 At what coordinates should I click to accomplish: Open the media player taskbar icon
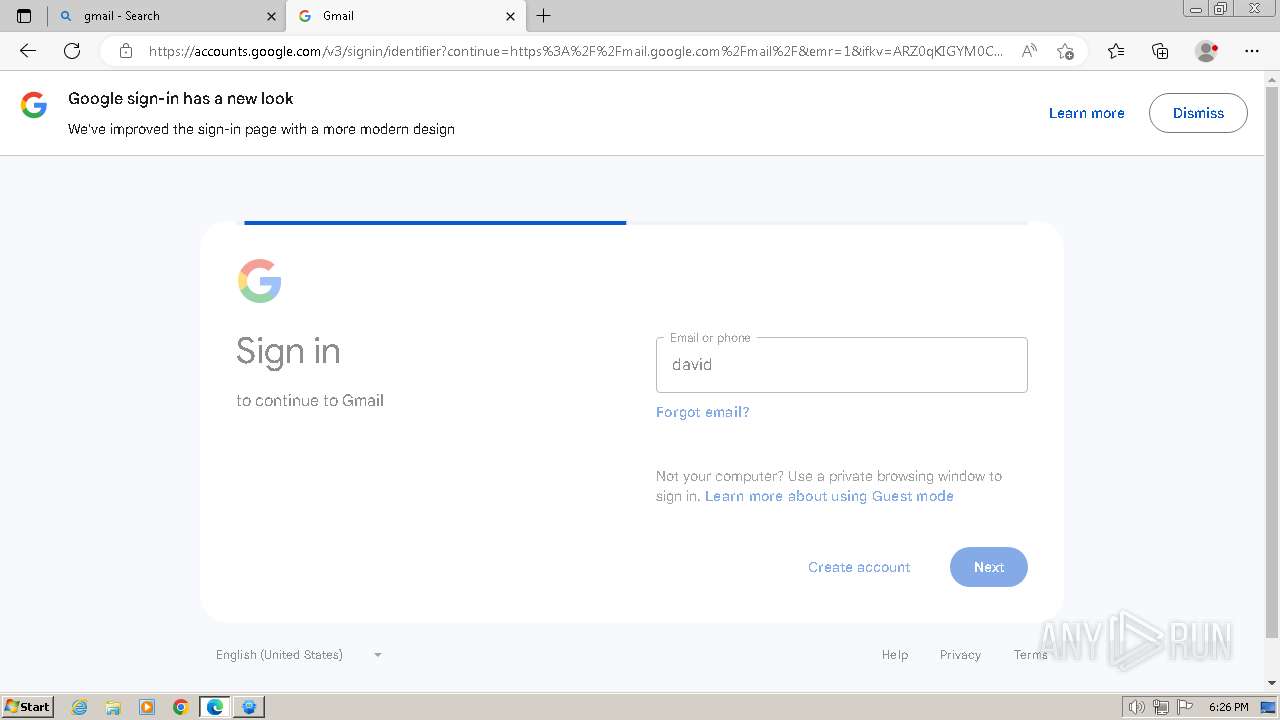tap(147, 707)
